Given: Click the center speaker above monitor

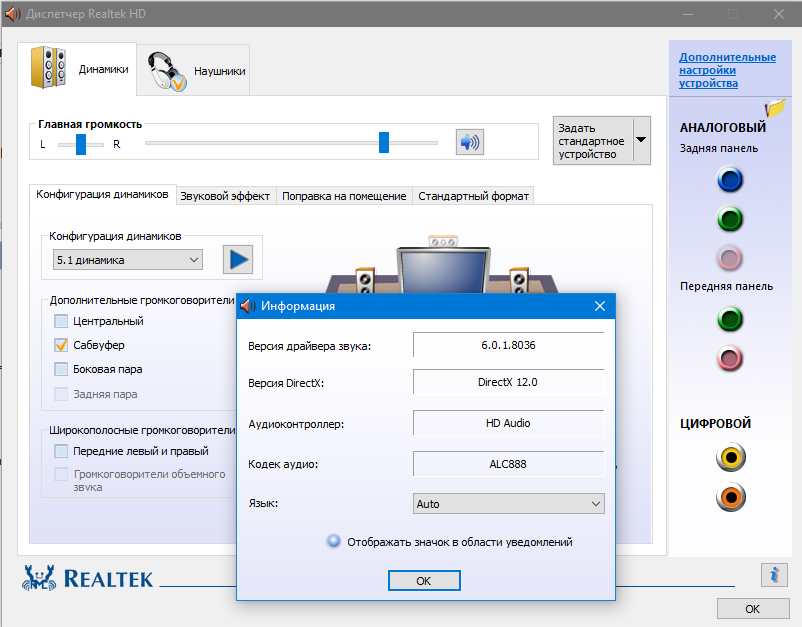Looking at the screenshot, I should coord(443,241).
